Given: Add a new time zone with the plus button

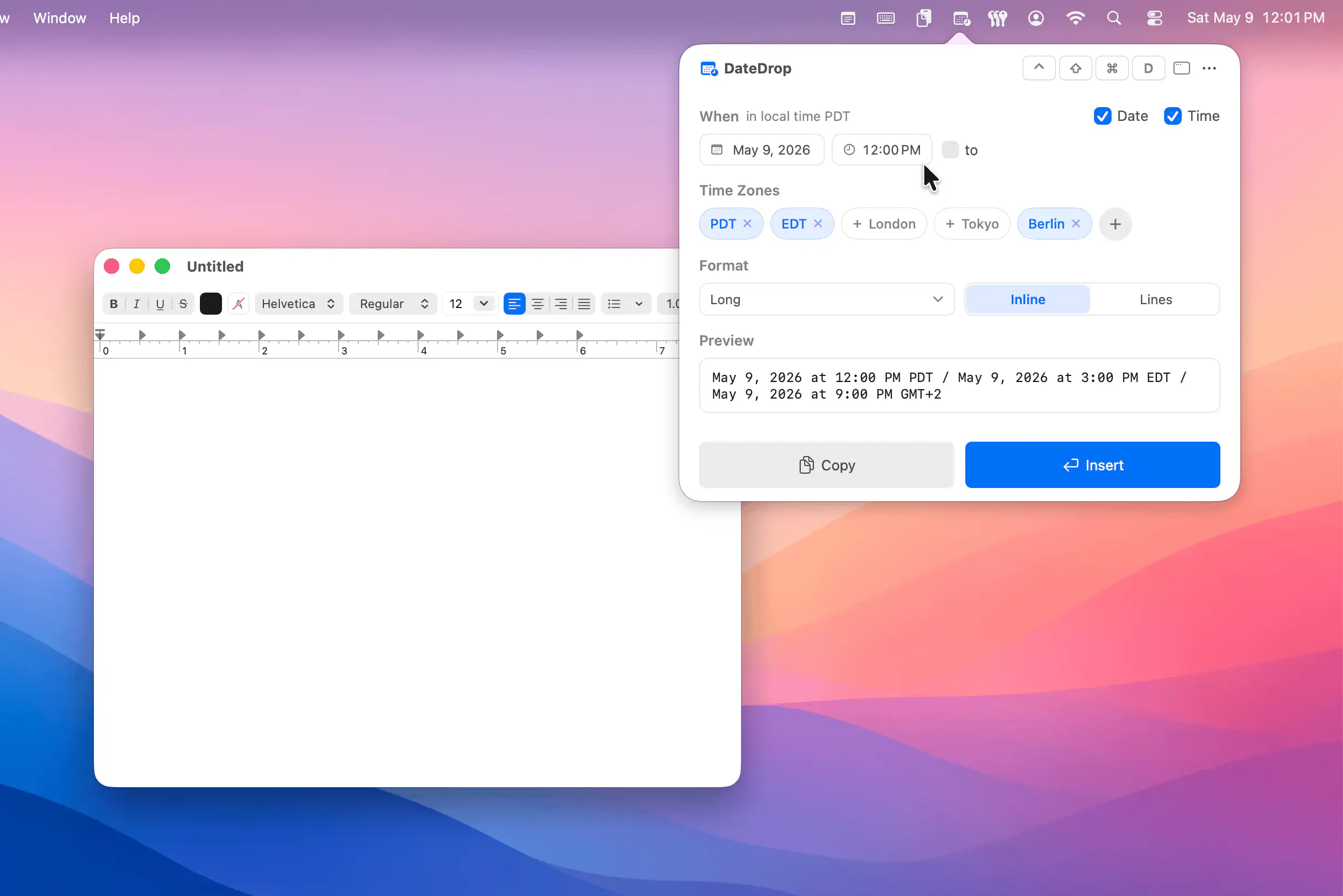Looking at the screenshot, I should coord(1115,224).
